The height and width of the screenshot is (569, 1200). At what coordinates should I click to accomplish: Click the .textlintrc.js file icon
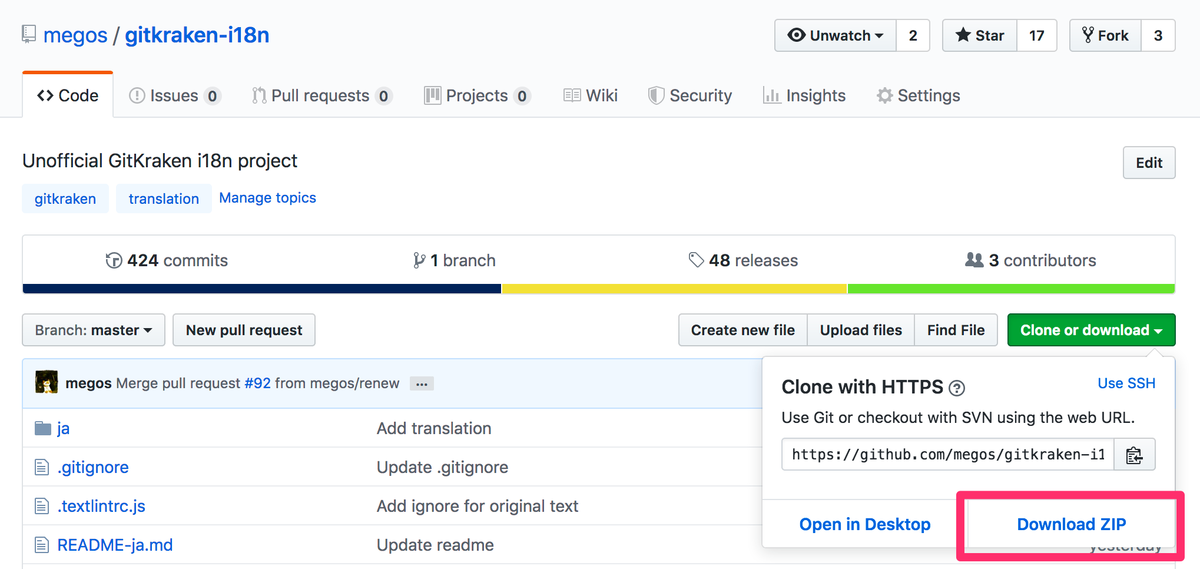(41, 506)
